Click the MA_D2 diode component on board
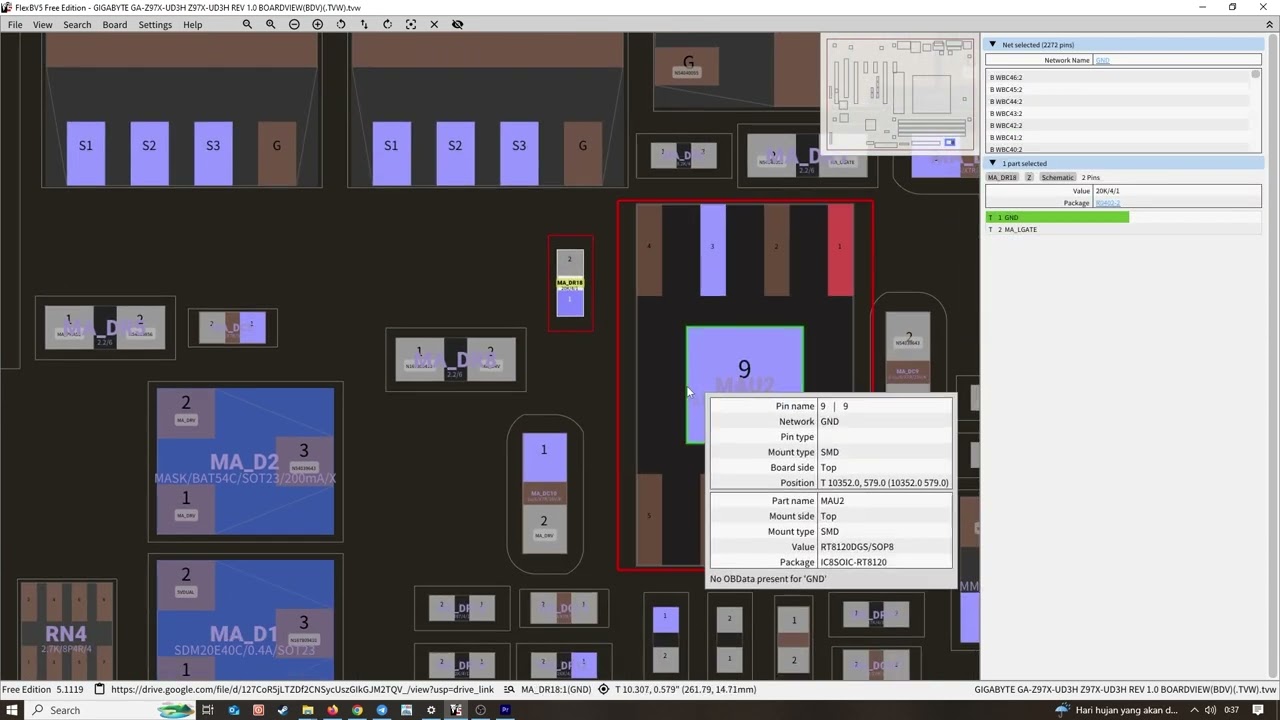 245,462
